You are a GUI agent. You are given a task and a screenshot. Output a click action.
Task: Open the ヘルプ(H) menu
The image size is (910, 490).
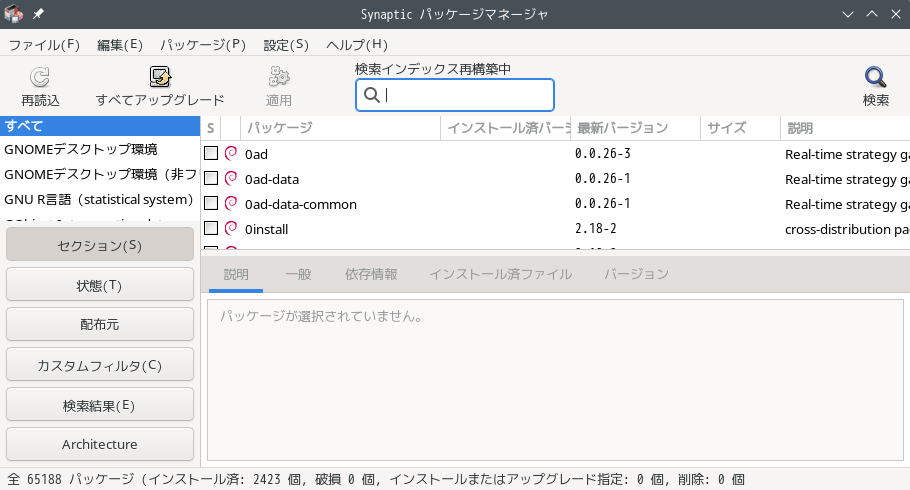tap(357, 45)
